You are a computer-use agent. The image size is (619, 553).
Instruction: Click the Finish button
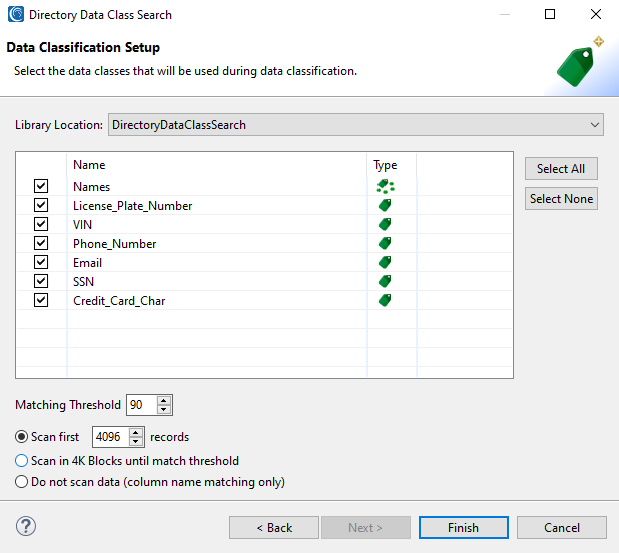pyautogui.click(x=463, y=527)
